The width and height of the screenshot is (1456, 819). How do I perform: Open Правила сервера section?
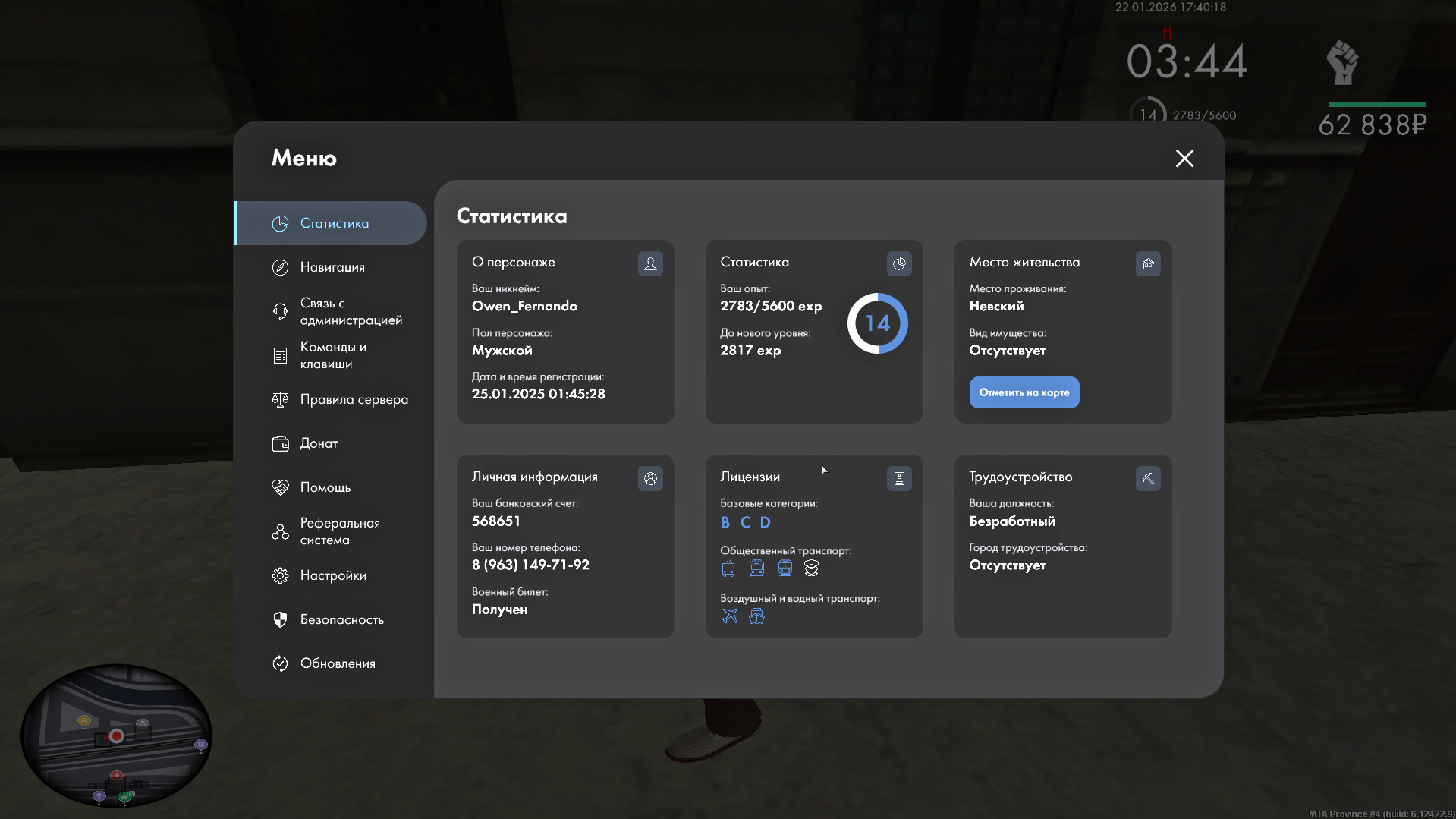[354, 399]
